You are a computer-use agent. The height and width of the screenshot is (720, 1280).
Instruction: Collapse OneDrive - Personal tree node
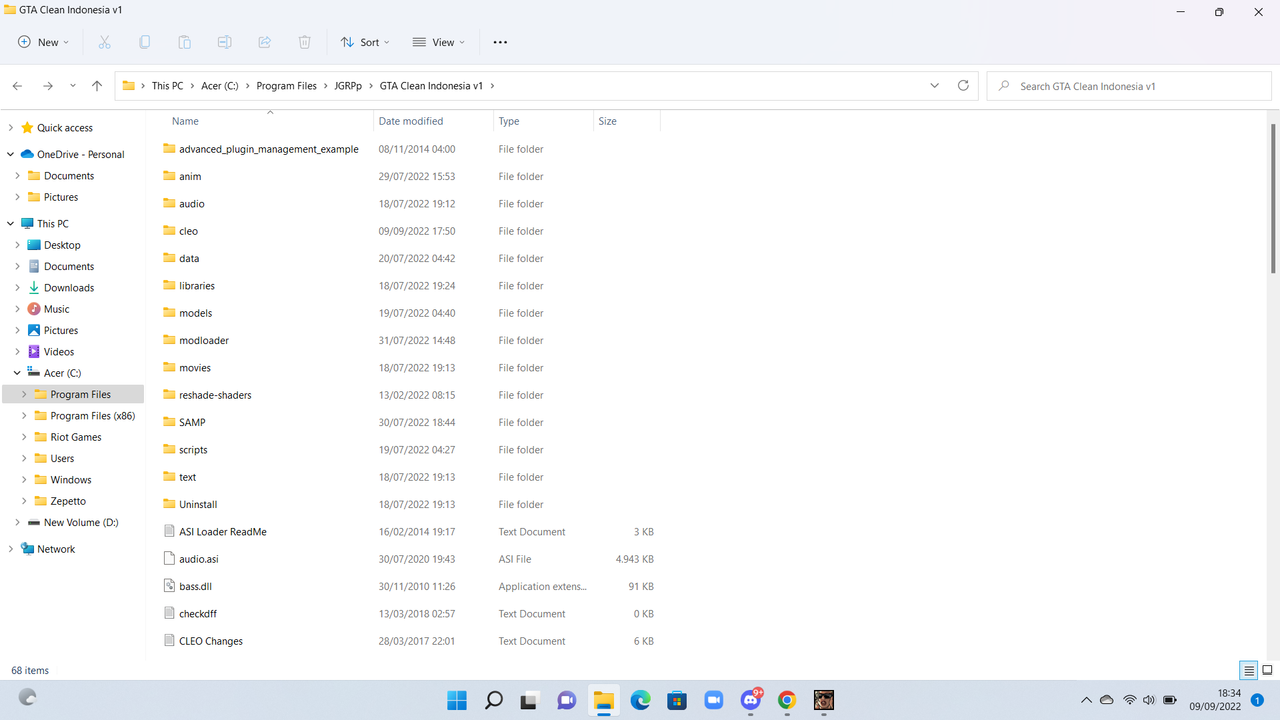(11, 154)
